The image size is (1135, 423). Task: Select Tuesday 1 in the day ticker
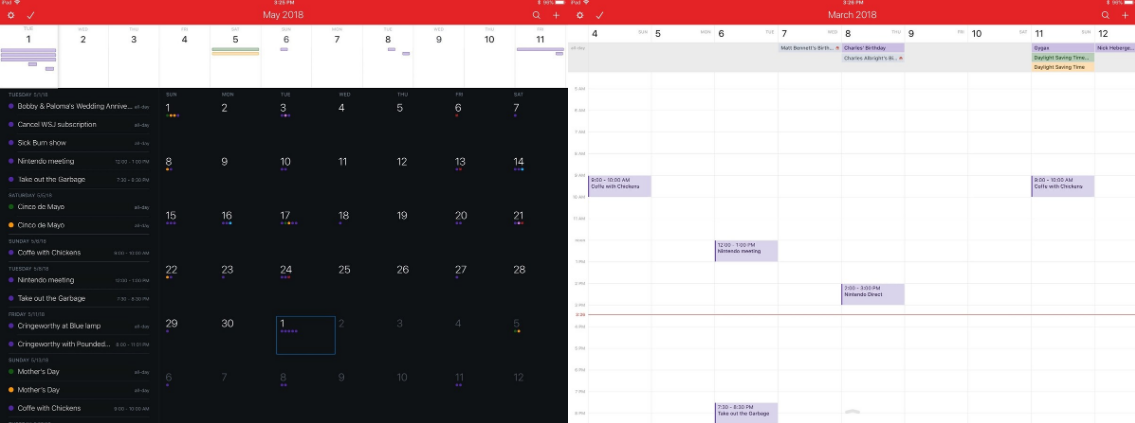pos(29,56)
